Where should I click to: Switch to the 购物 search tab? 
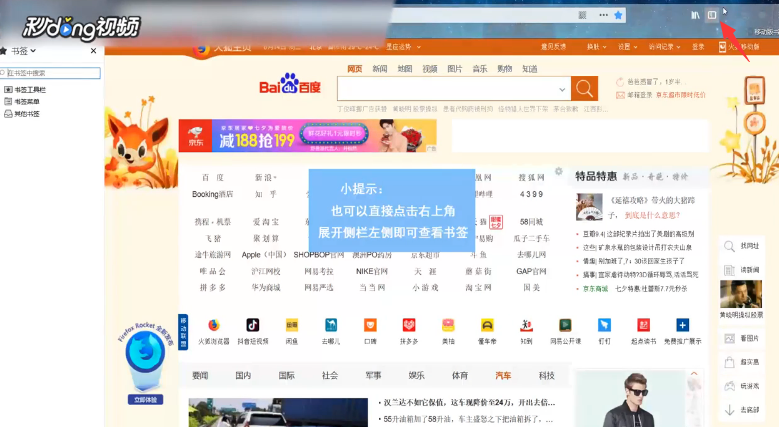coord(505,69)
